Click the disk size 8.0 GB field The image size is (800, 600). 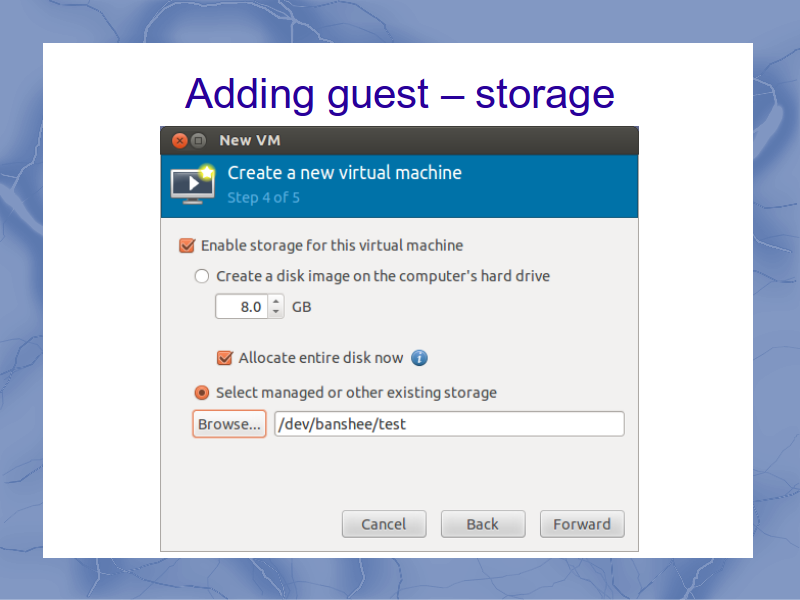coord(242,307)
